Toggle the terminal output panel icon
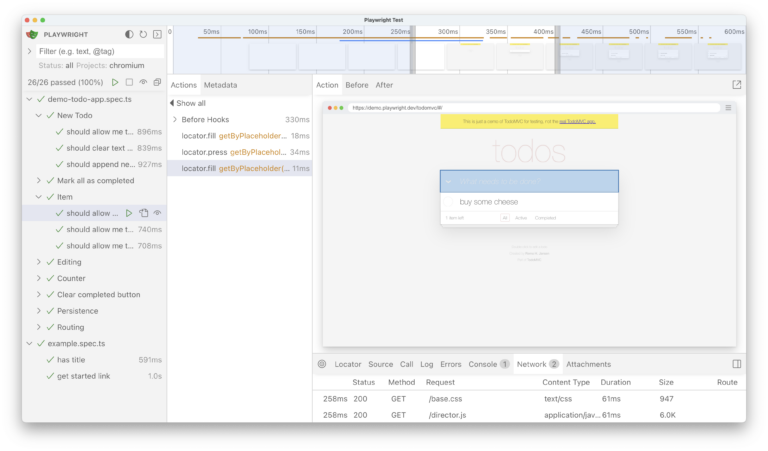 157,34
